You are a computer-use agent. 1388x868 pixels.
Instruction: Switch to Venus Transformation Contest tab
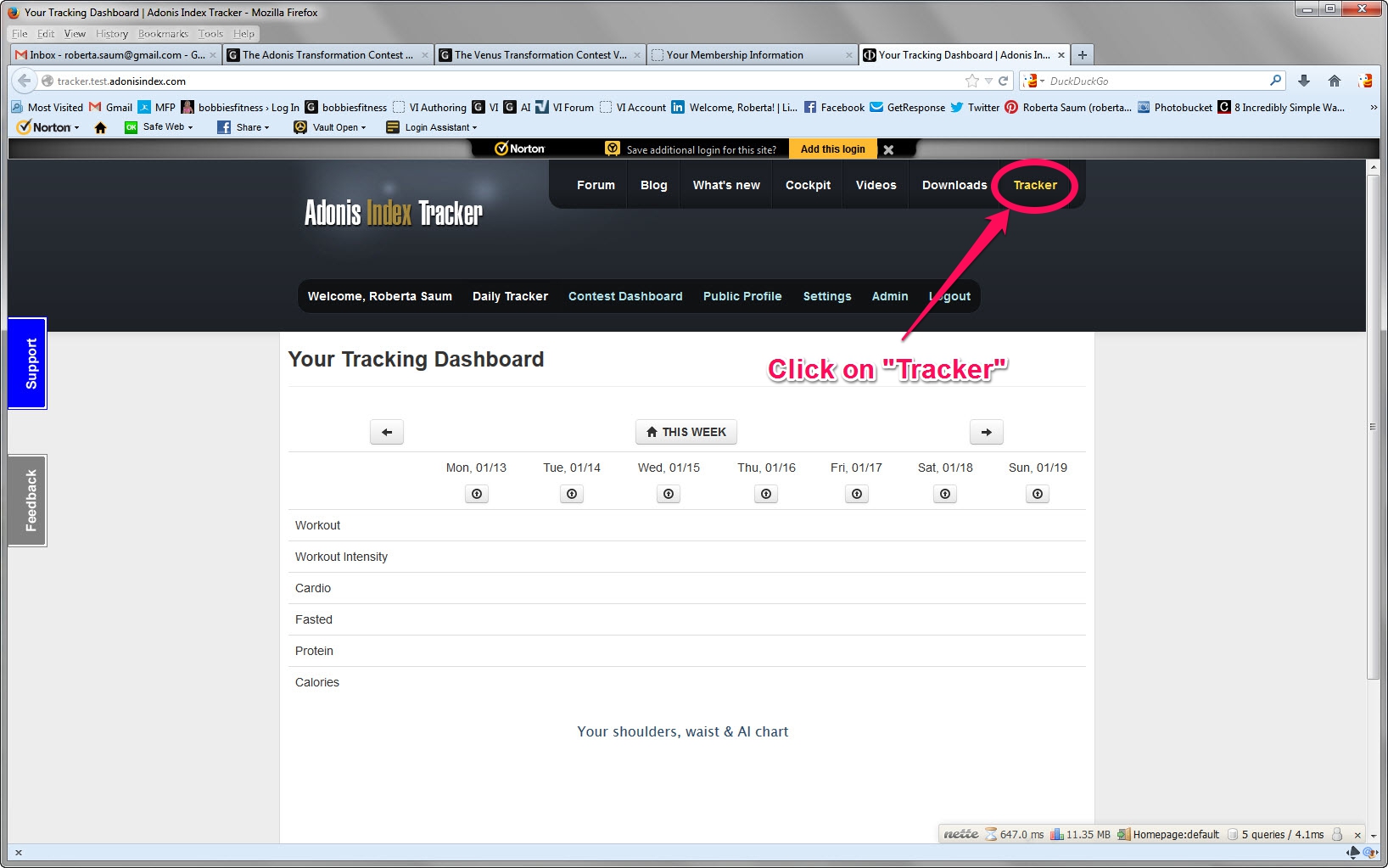540,54
